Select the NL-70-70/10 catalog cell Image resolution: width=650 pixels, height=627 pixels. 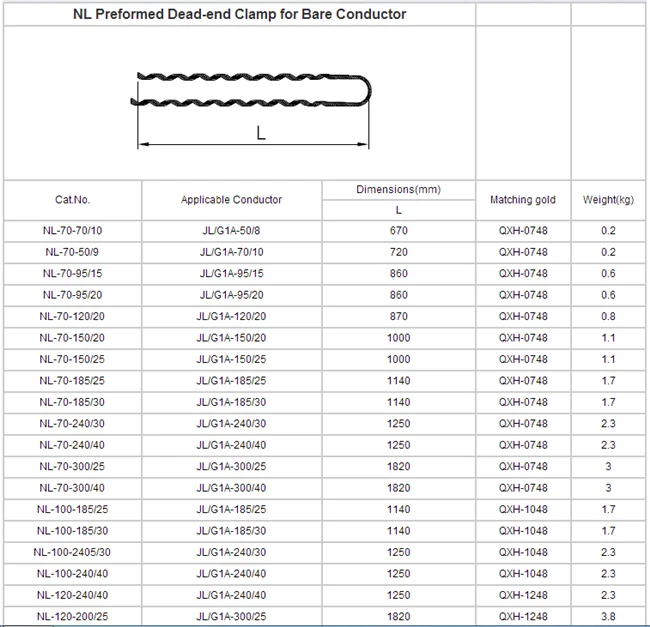pos(73,230)
